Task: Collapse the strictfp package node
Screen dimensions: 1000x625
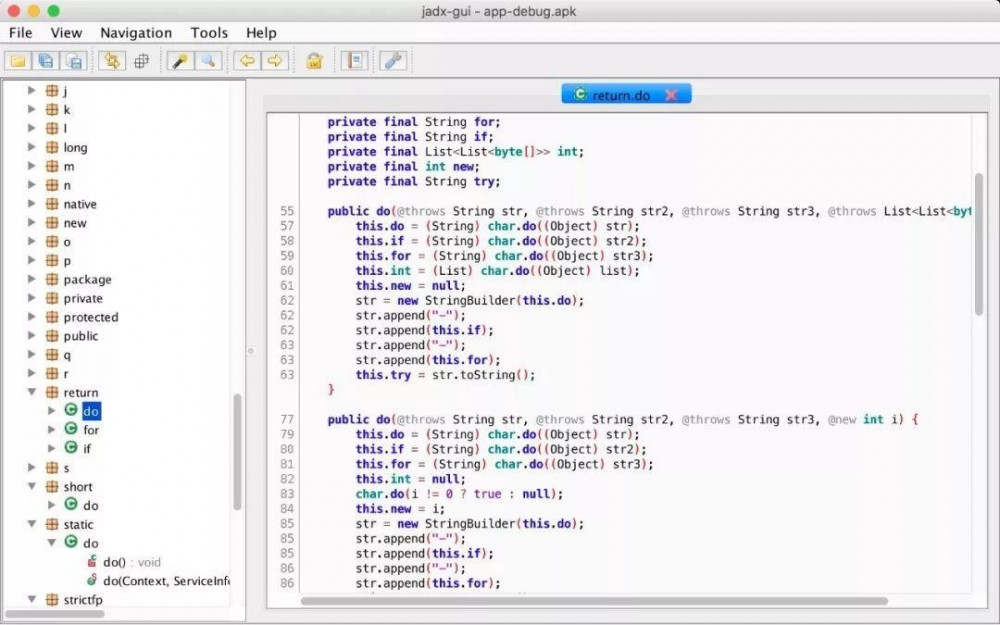Action: point(31,599)
